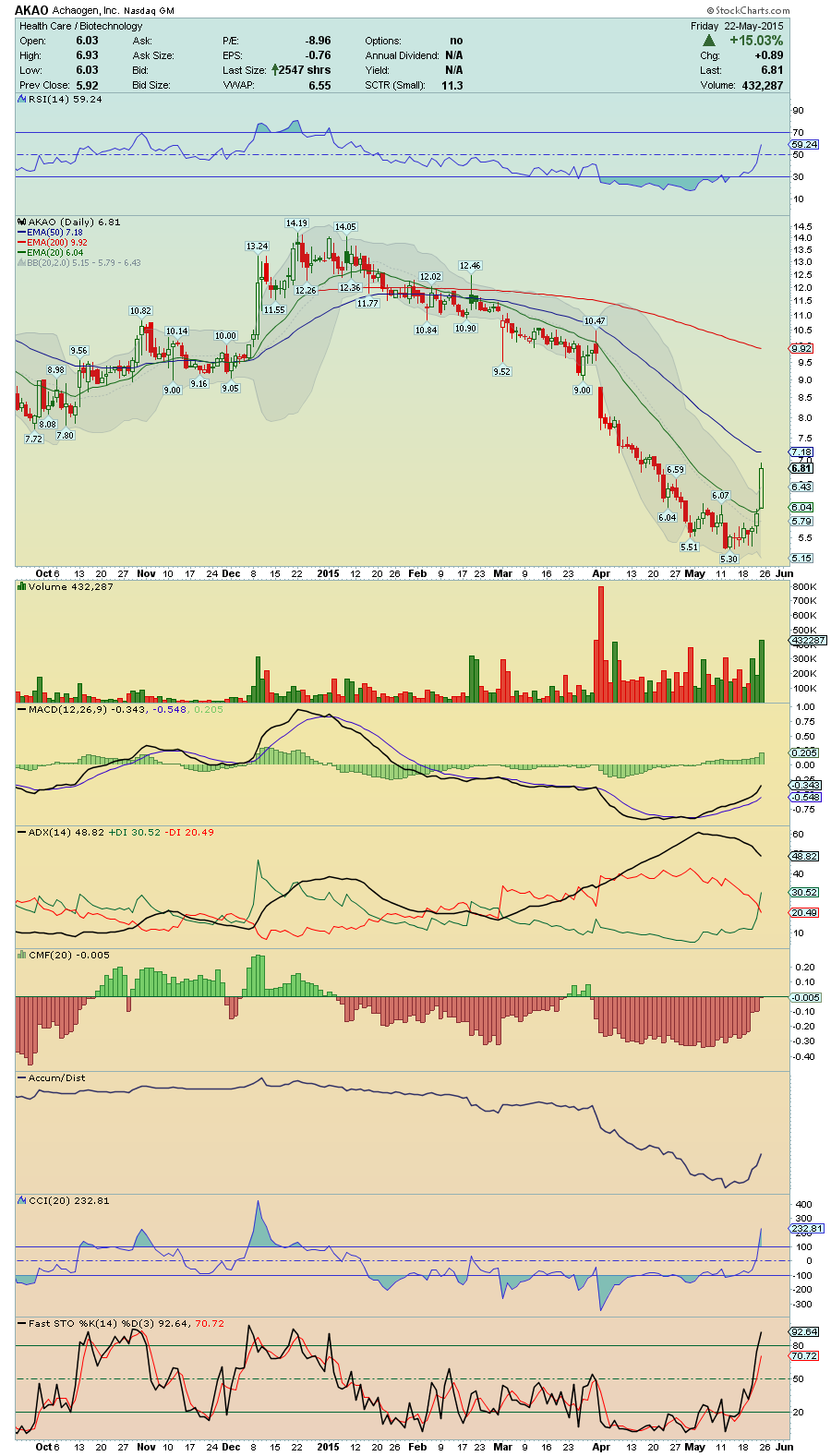Click the 5.15 lower band price tag
The width and height of the screenshot is (831, 1456).
click(801, 559)
